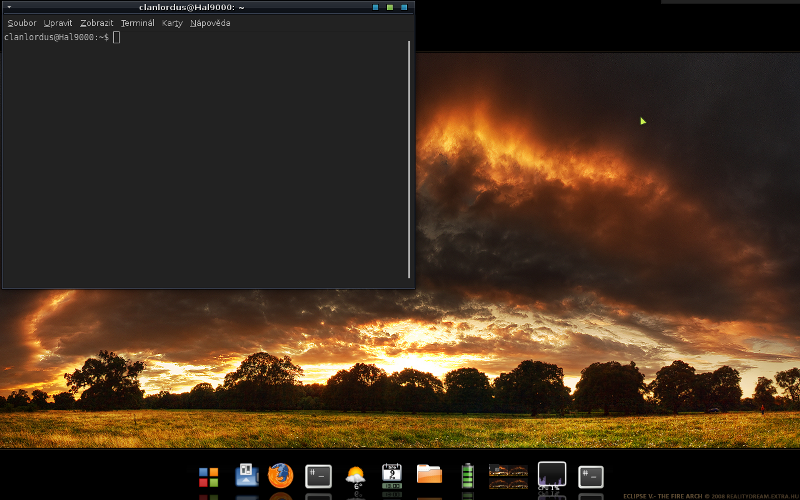This screenshot has height=500, width=800.
Task: Open the Karty menu
Action: click(x=172, y=23)
